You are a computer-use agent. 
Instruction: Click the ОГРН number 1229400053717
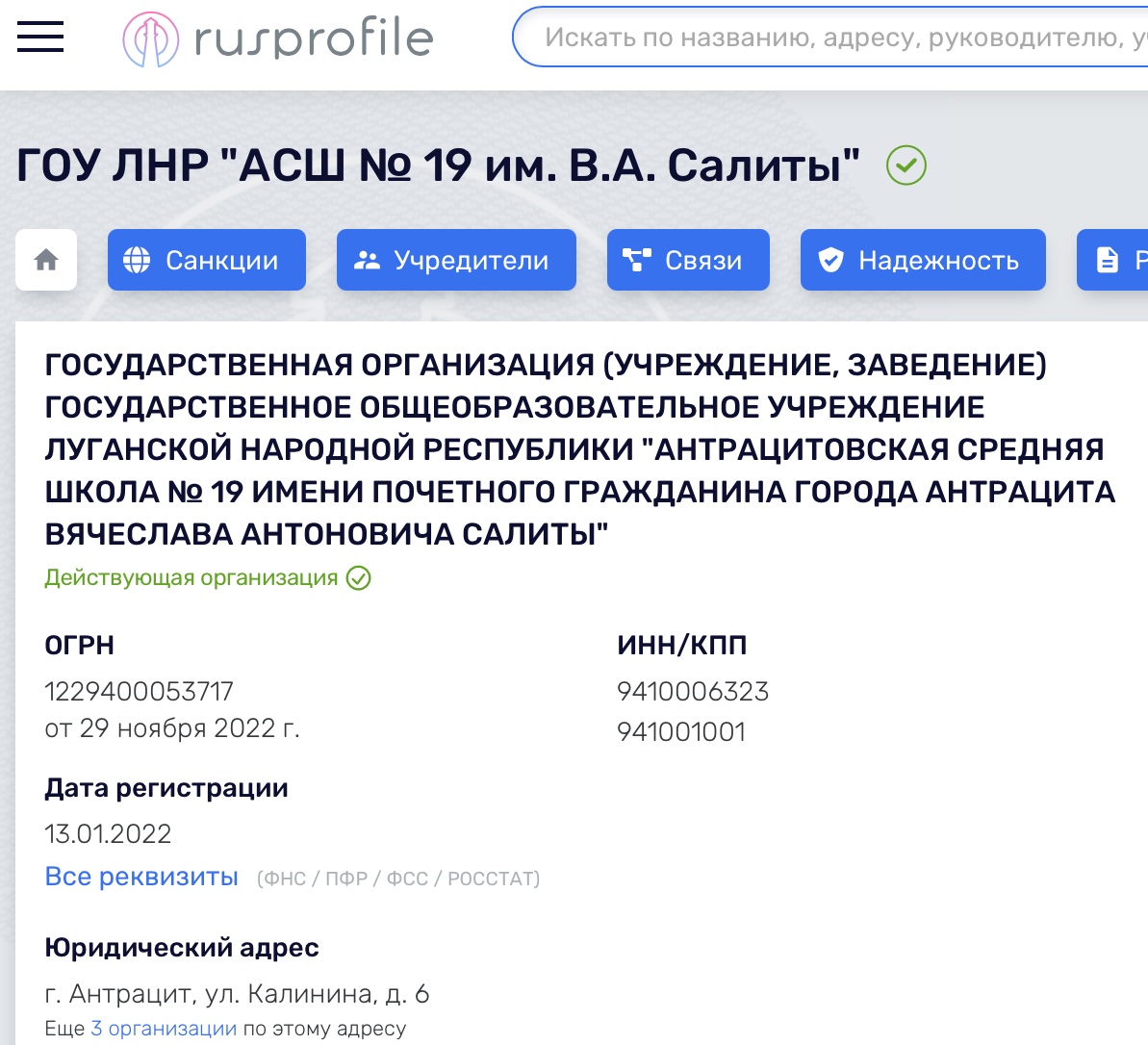tap(140, 691)
